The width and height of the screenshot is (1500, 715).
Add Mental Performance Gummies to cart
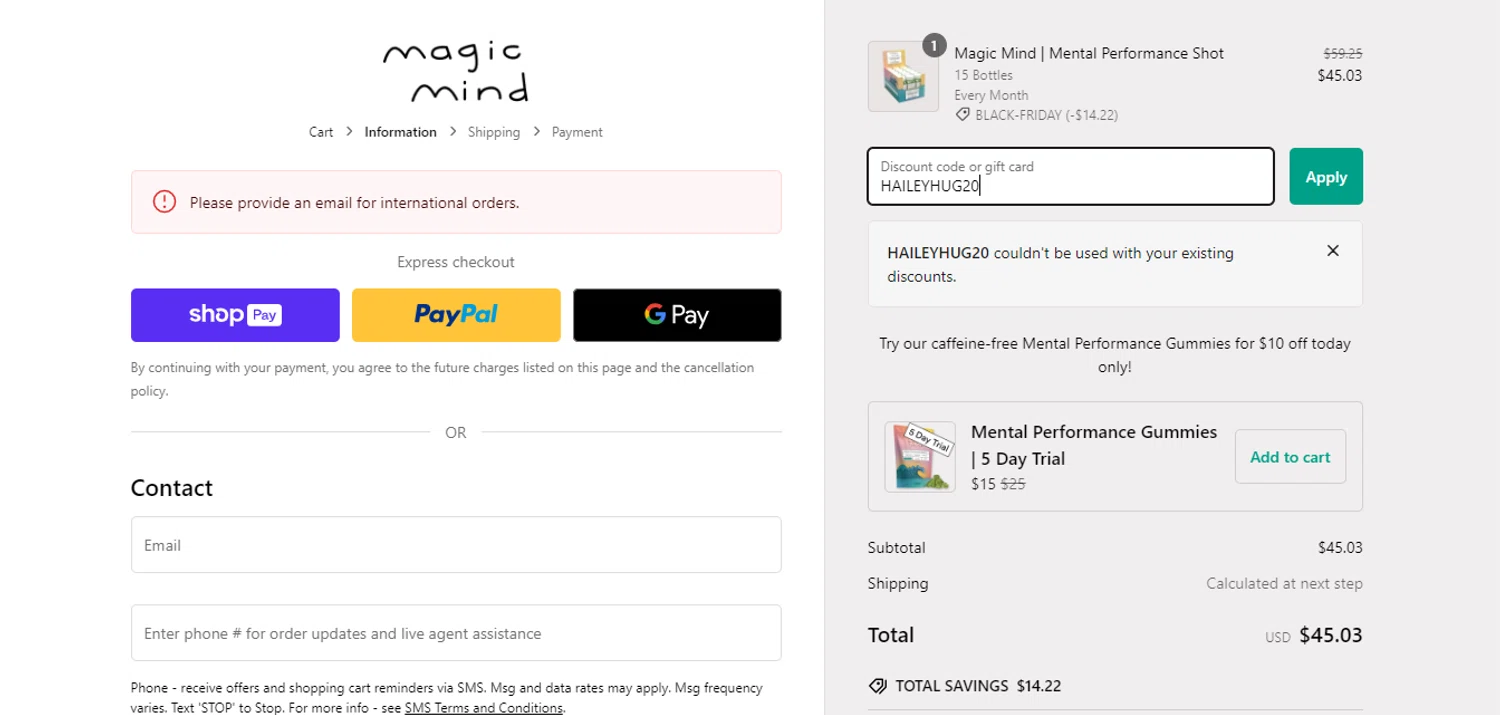pos(1290,457)
